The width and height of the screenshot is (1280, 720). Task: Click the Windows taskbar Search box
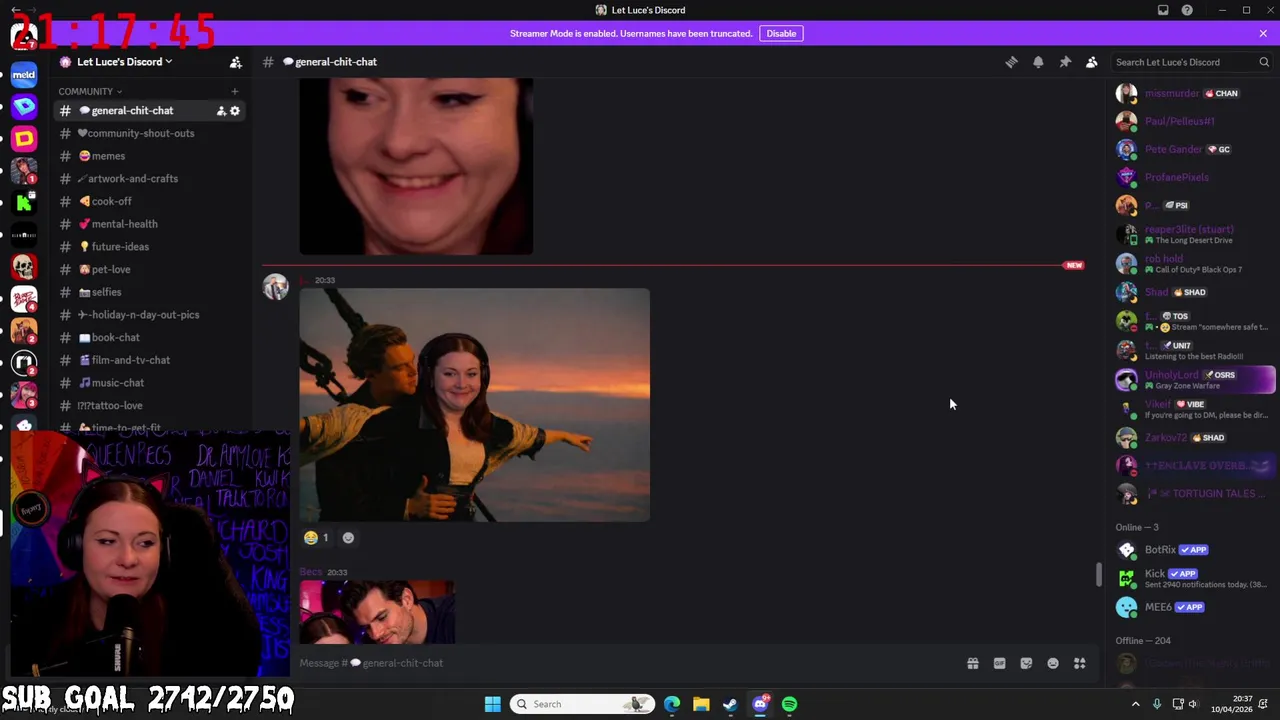(583, 704)
